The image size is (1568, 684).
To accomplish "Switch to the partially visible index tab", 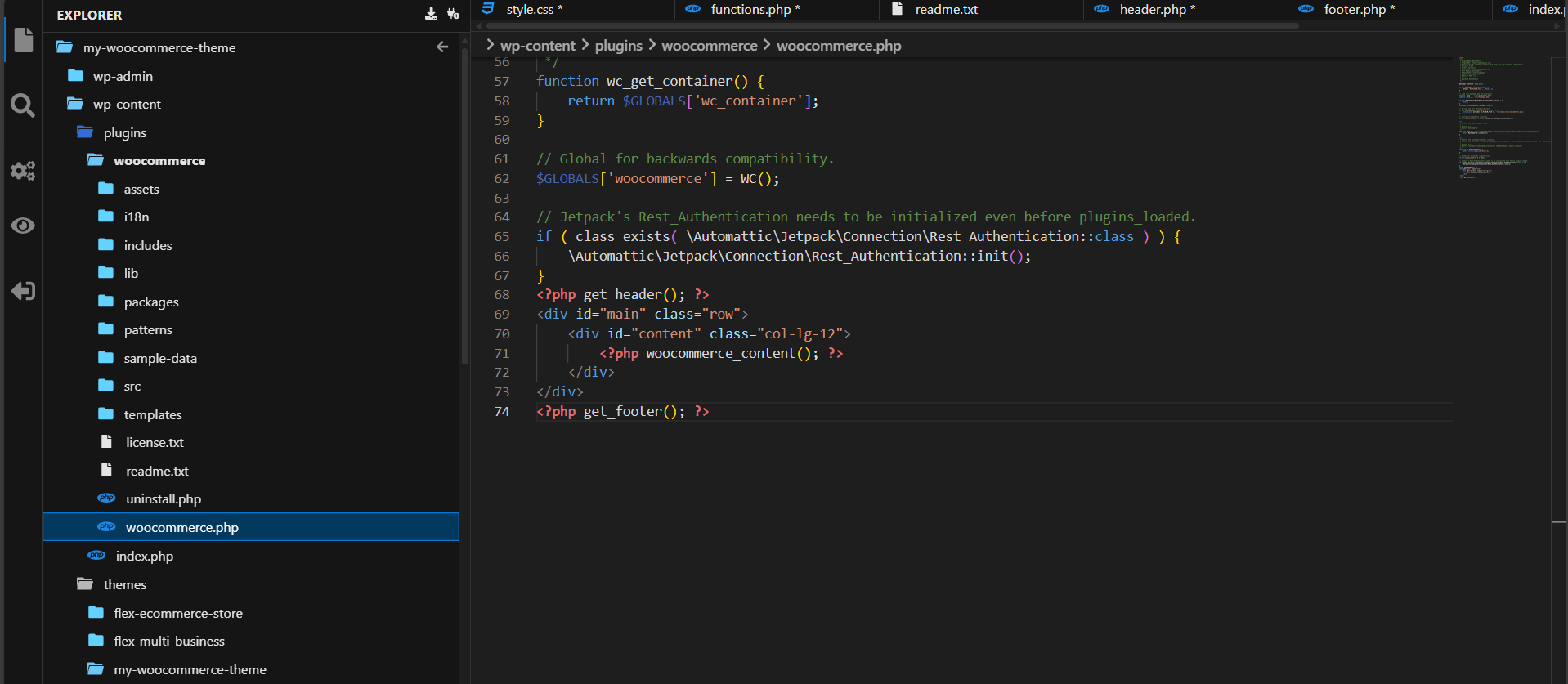I will coord(1530,10).
